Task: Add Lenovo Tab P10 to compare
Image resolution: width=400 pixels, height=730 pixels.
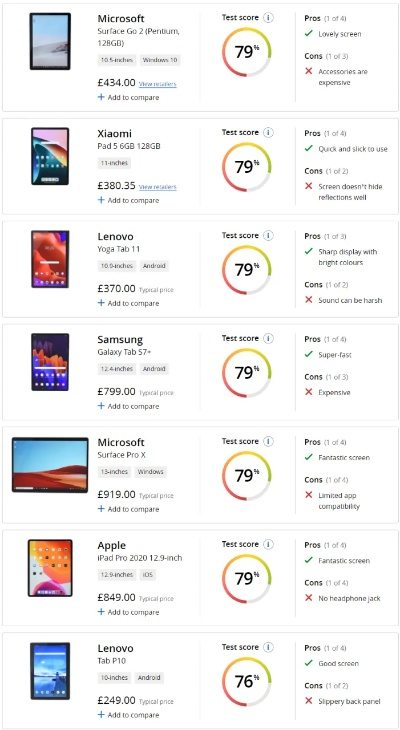Action: coord(128,715)
